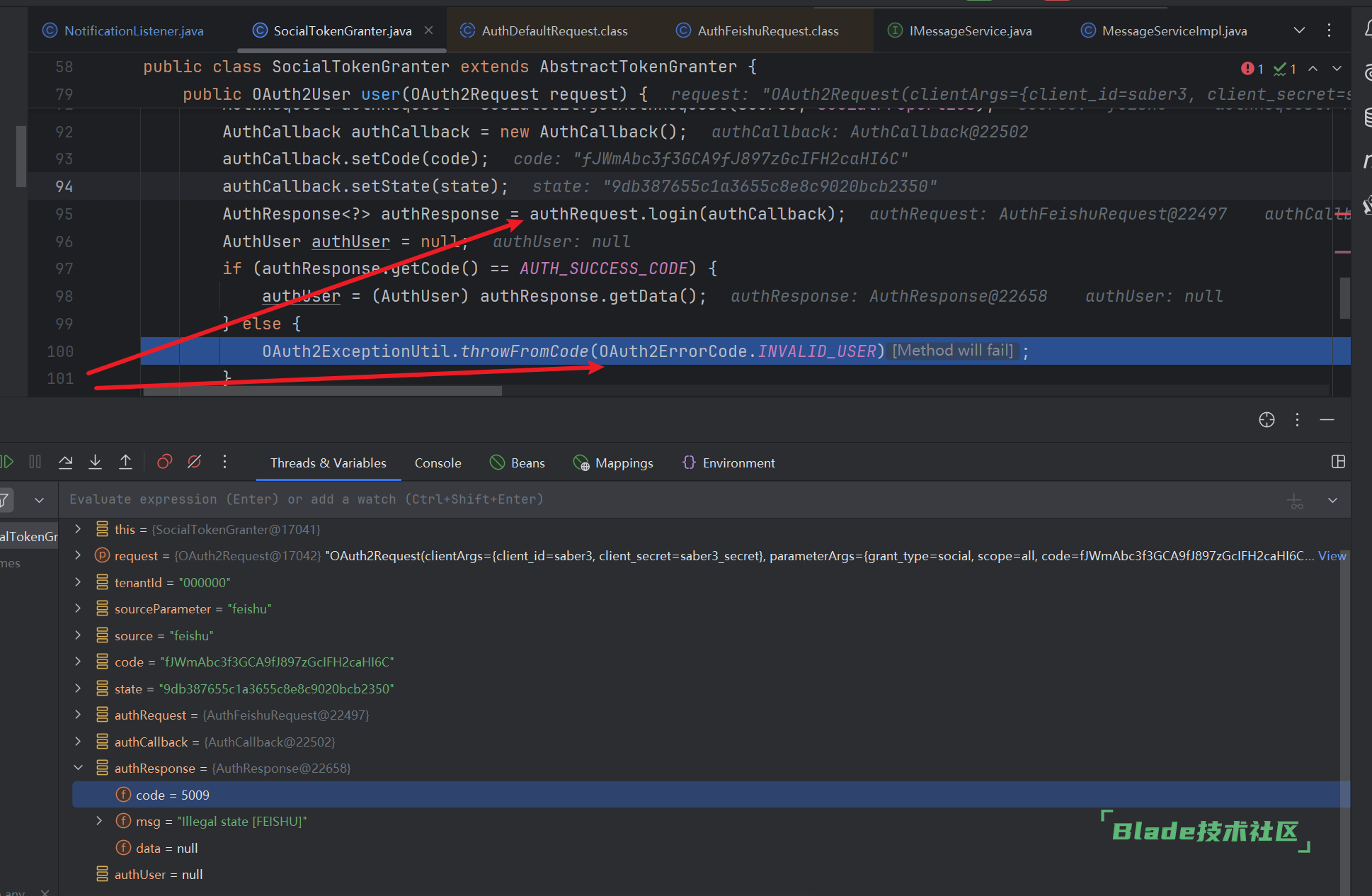
Task: Open the MessageServiceImpl.java tab
Action: point(1165,30)
